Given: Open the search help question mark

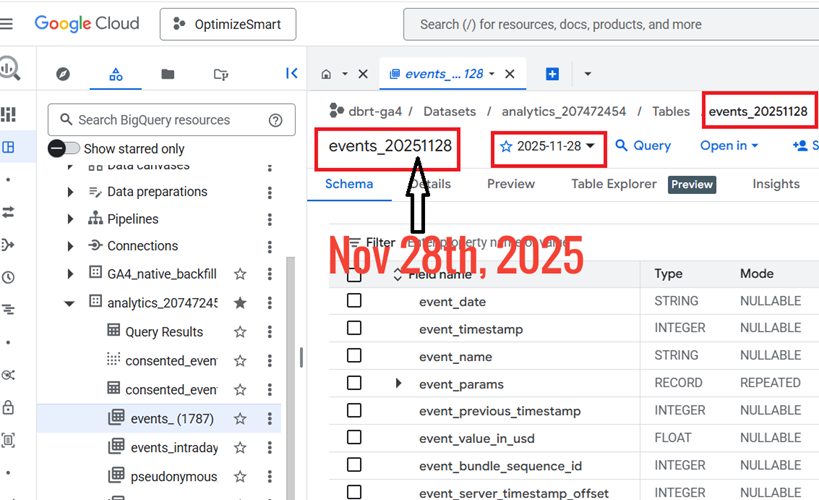Looking at the screenshot, I should coord(275,120).
